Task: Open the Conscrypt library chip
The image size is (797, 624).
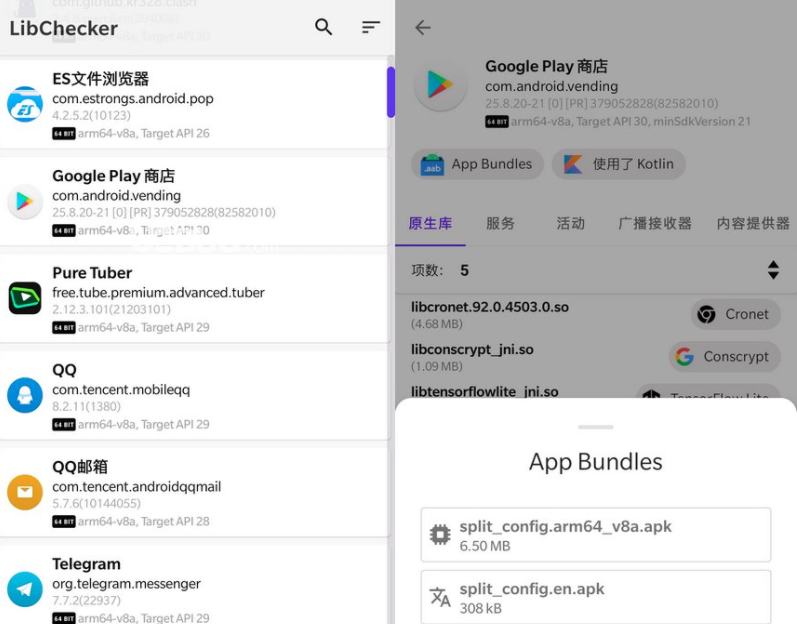Action: (724, 357)
